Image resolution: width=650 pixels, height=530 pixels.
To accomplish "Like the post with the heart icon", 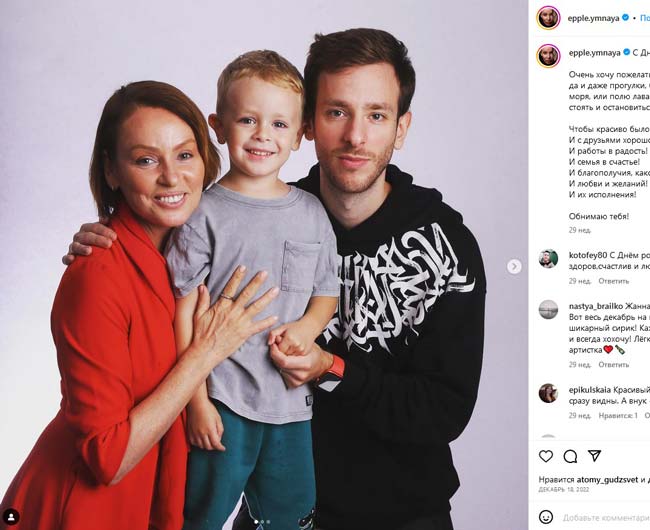I will tap(546, 456).
